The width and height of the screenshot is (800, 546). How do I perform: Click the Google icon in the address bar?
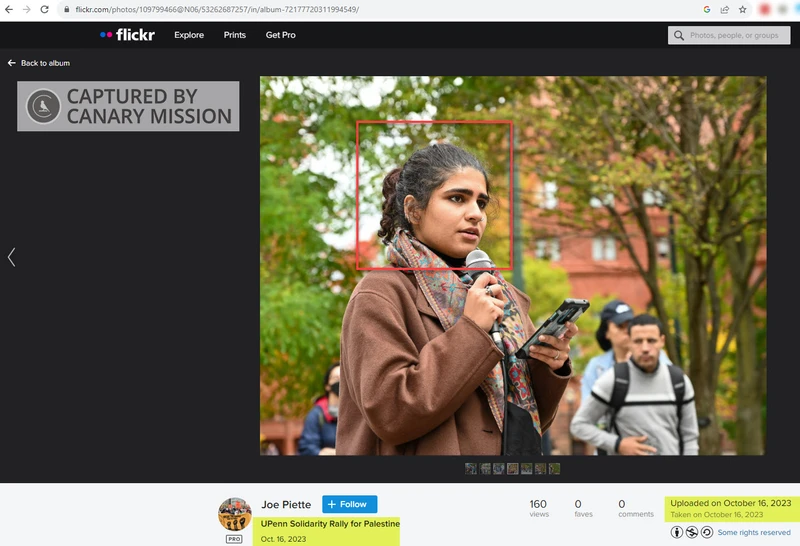pos(707,9)
